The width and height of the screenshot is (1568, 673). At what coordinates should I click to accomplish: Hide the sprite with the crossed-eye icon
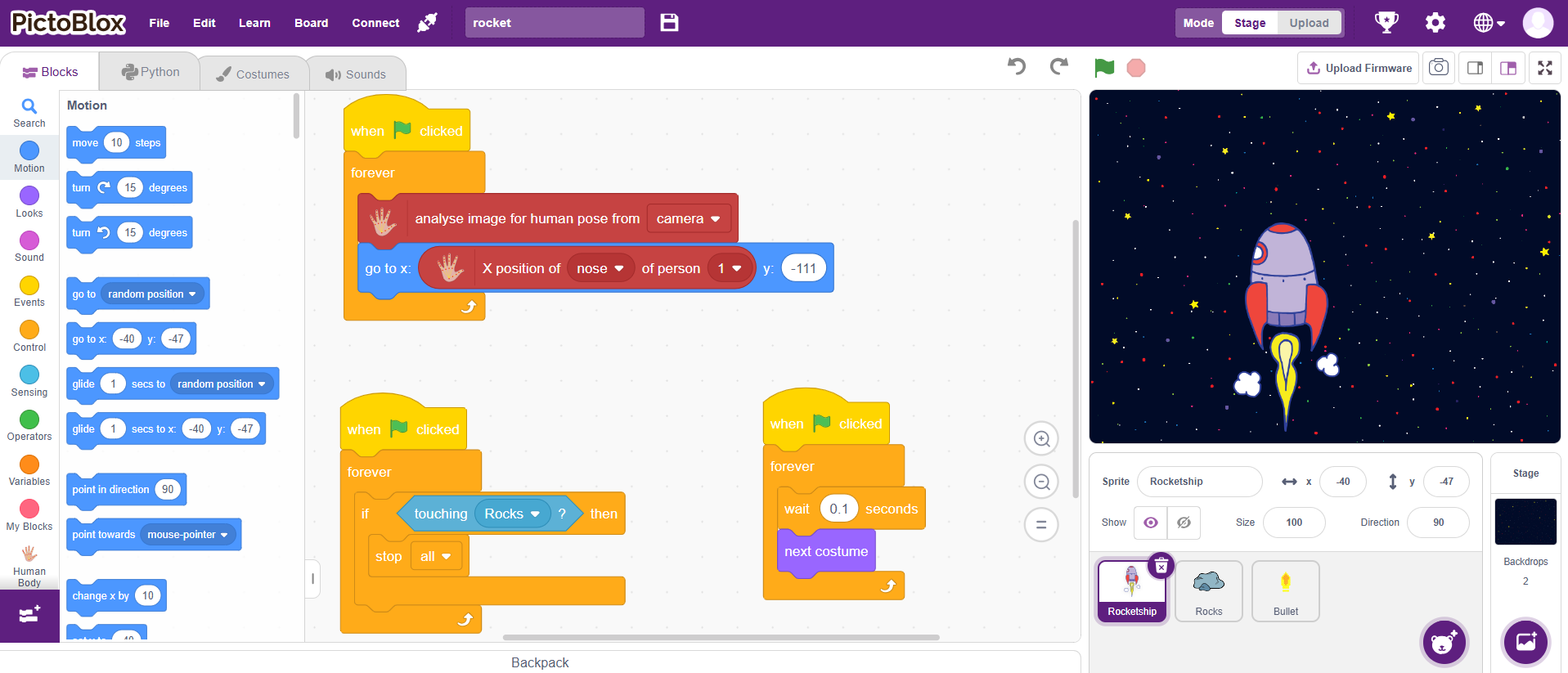tap(1184, 523)
